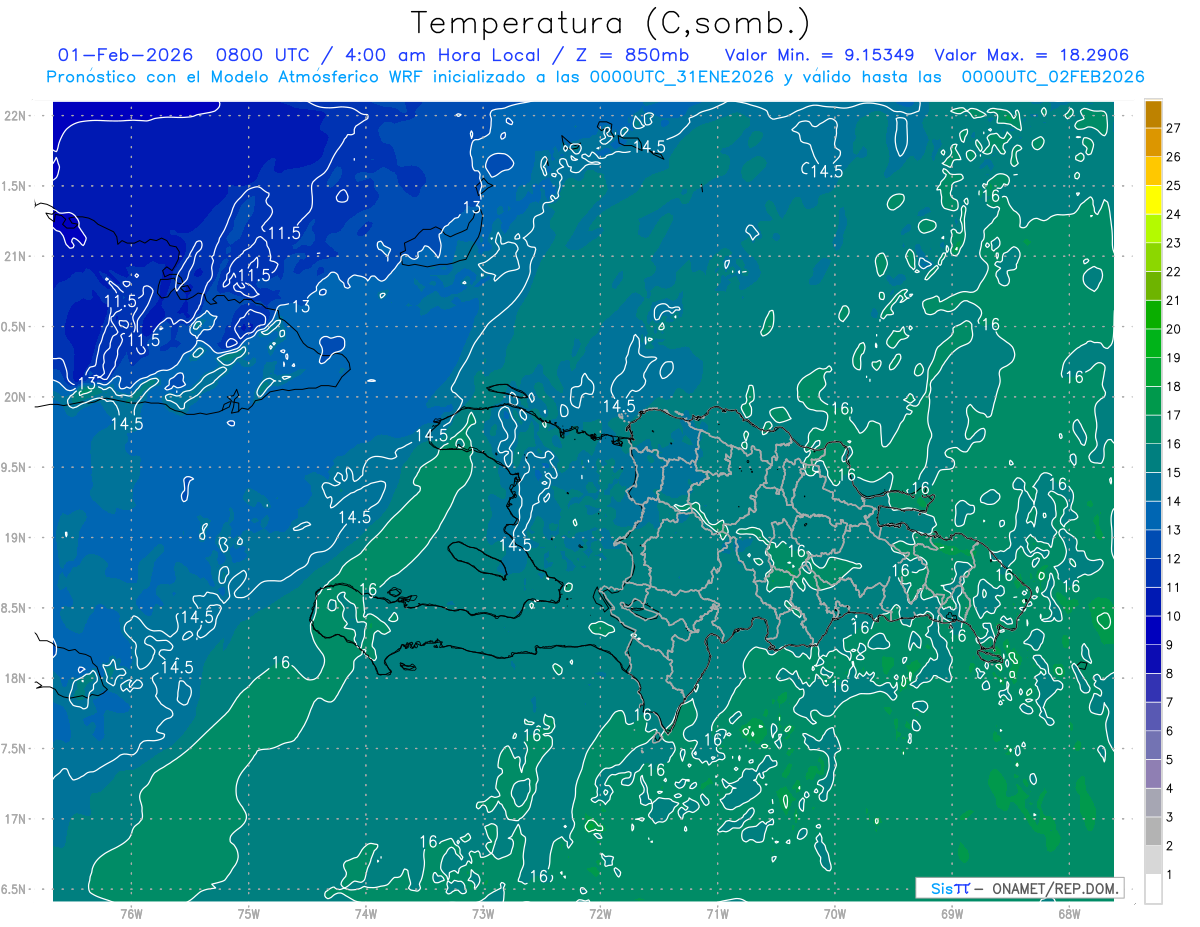Click the "4" color scale value
Screen dimensions: 1200x927
(x=1170, y=788)
